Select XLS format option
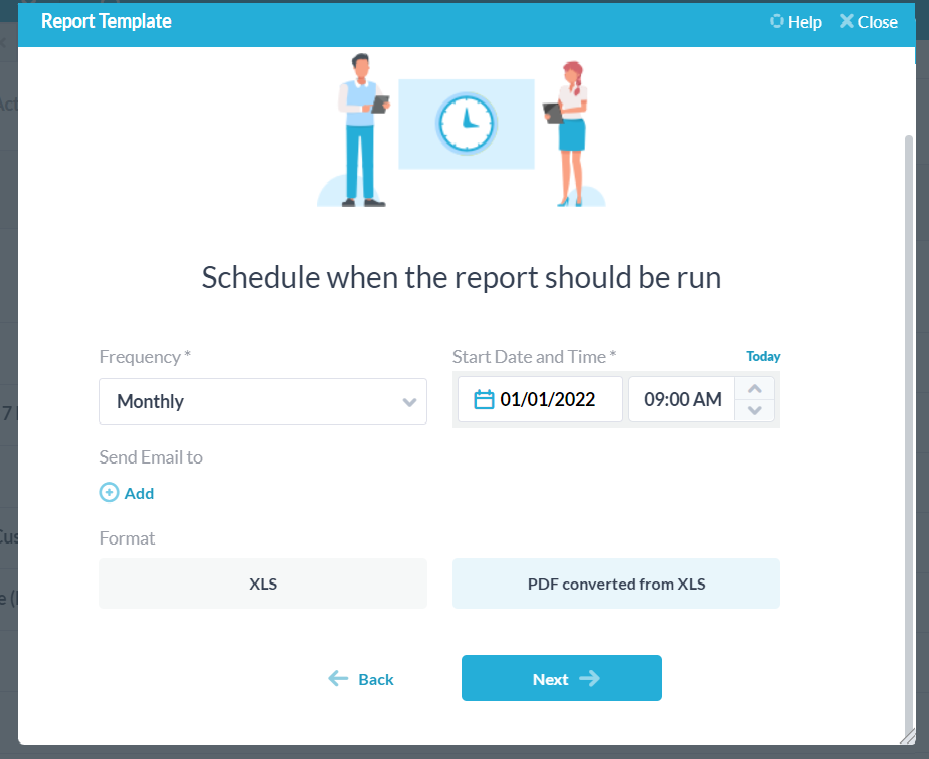Viewport: 929px width, 759px height. tap(262, 584)
